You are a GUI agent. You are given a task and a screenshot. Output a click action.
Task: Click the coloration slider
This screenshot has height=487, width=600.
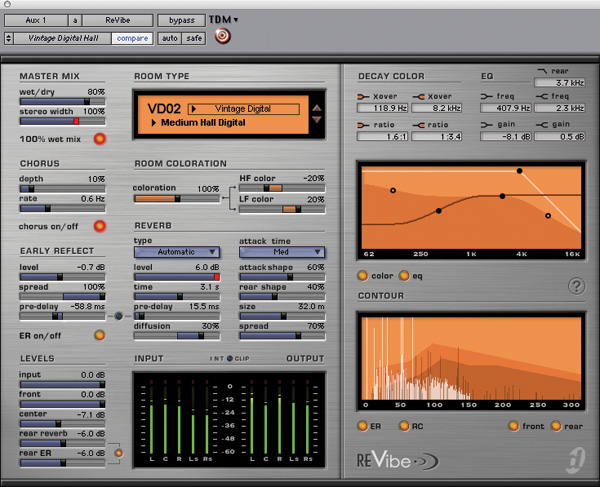pos(177,199)
